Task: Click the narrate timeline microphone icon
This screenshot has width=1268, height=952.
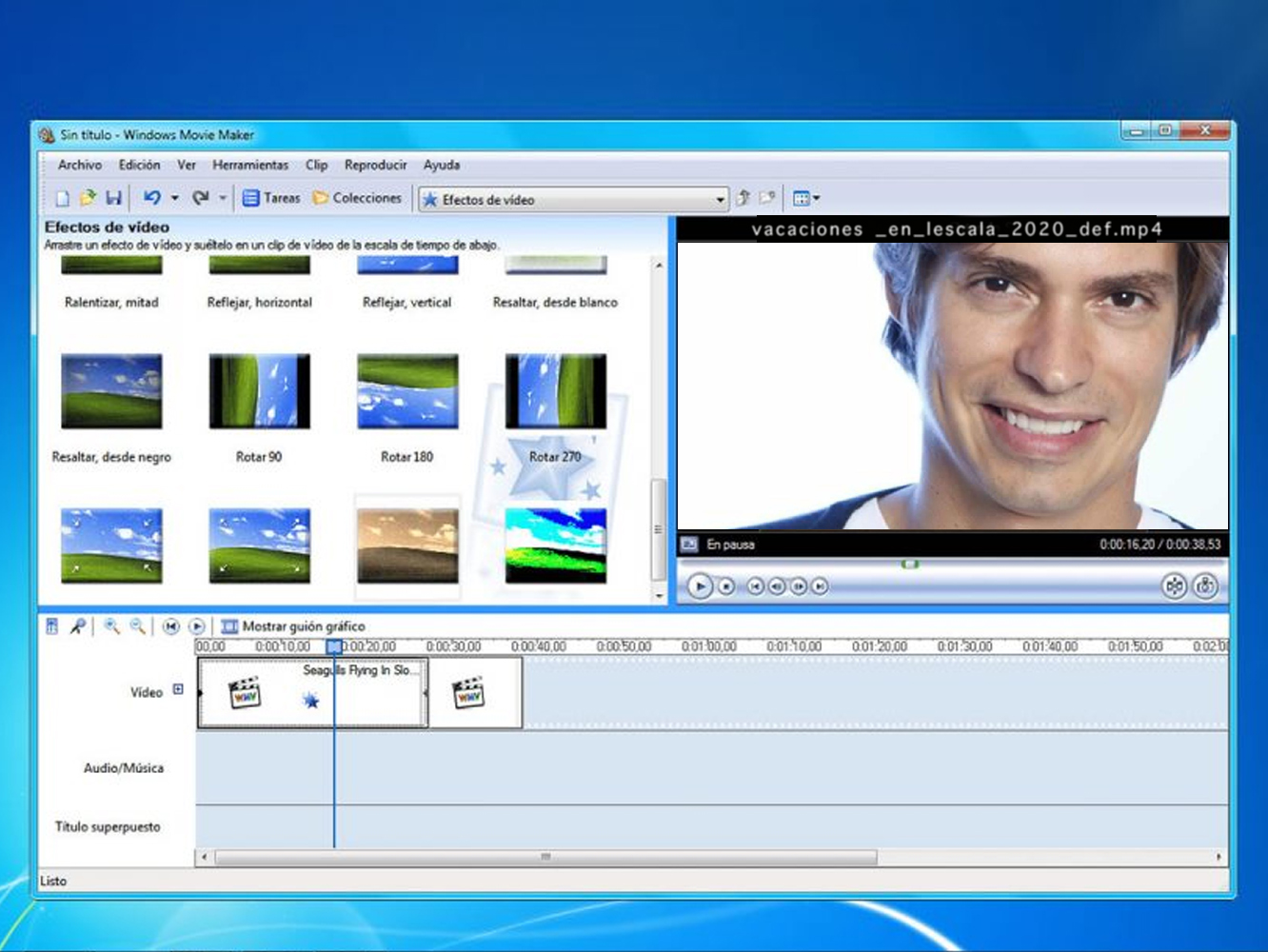Action: 78,626
